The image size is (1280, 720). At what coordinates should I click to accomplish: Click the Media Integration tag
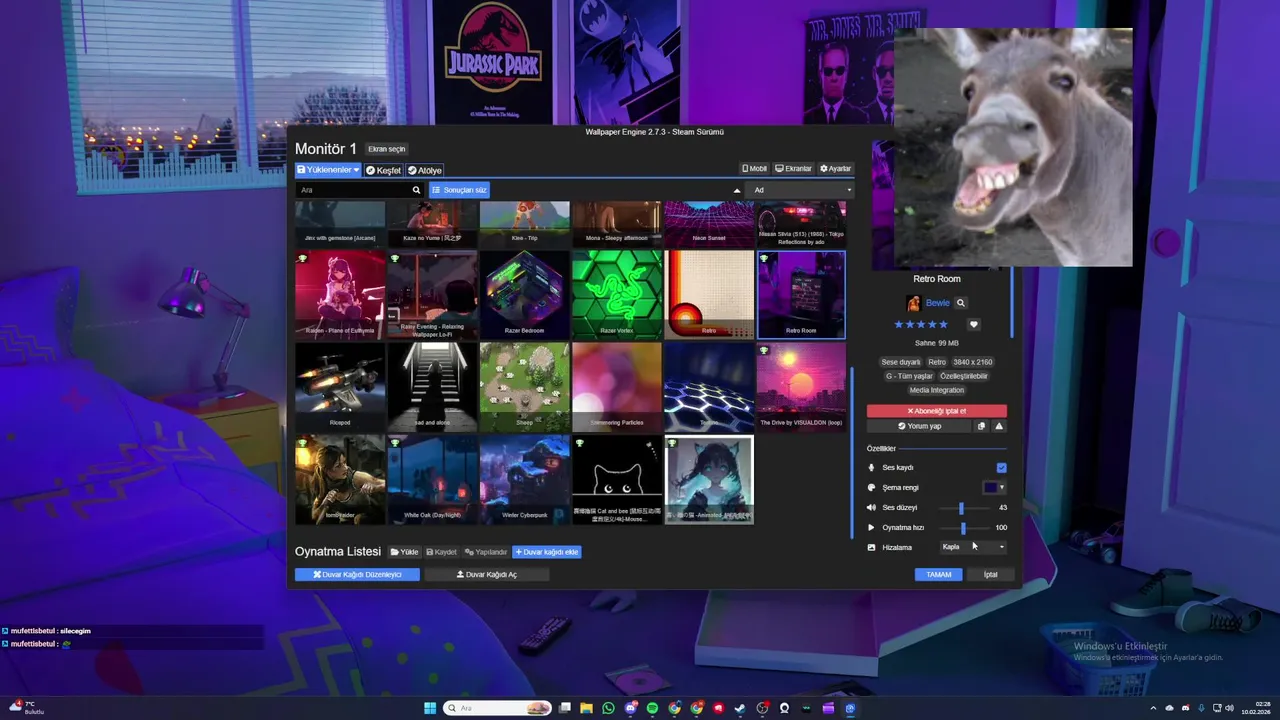pos(937,390)
